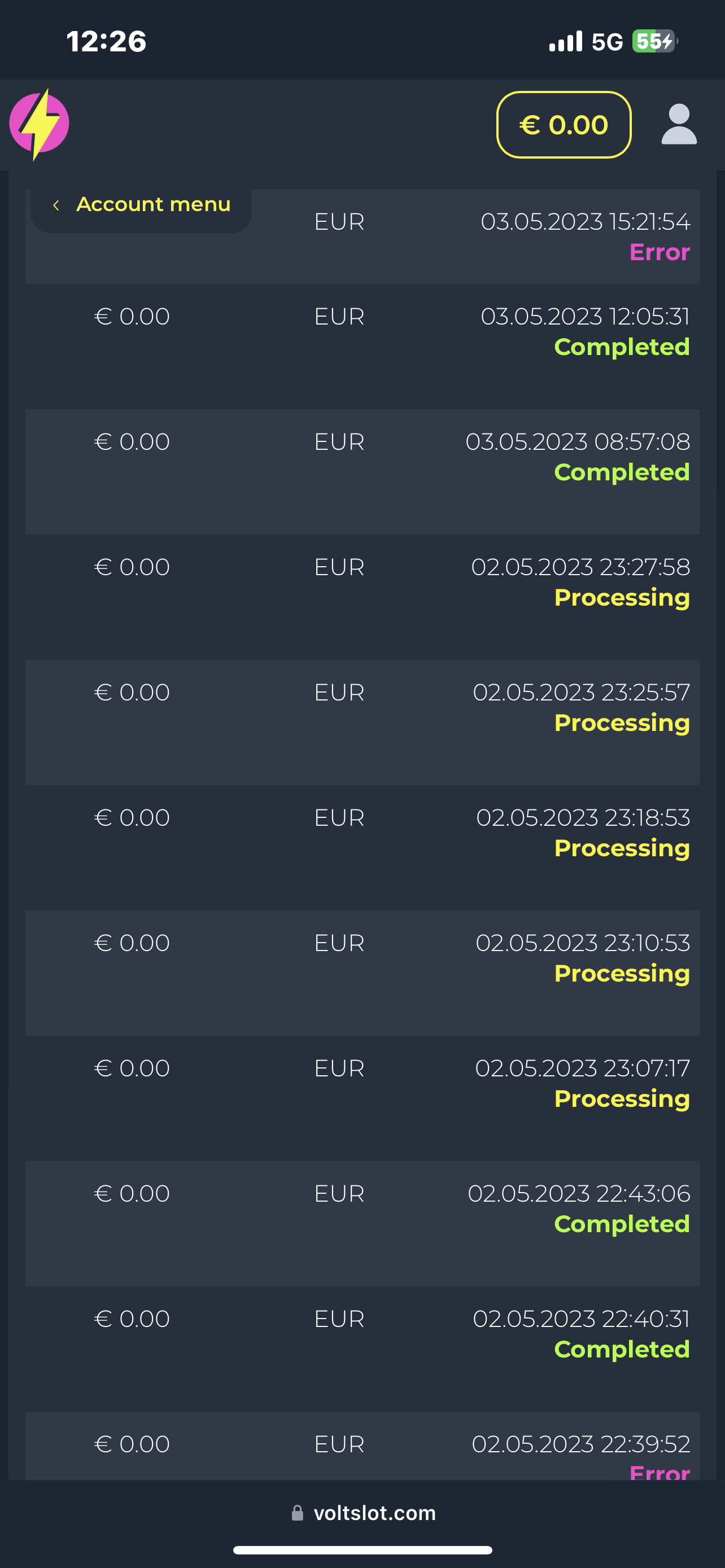Viewport: 725px width, 1568px height.
Task: Tap the battery charging indicator
Action: (654, 41)
